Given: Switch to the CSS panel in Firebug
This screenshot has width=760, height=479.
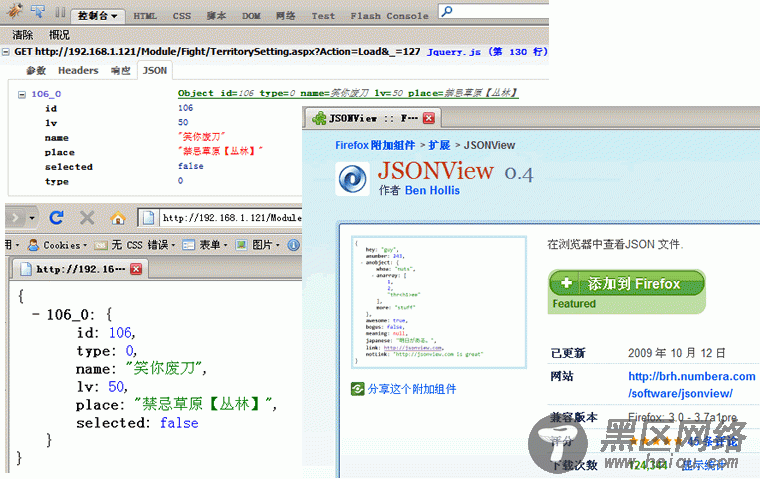Looking at the screenshot, I should pos(182,16).
